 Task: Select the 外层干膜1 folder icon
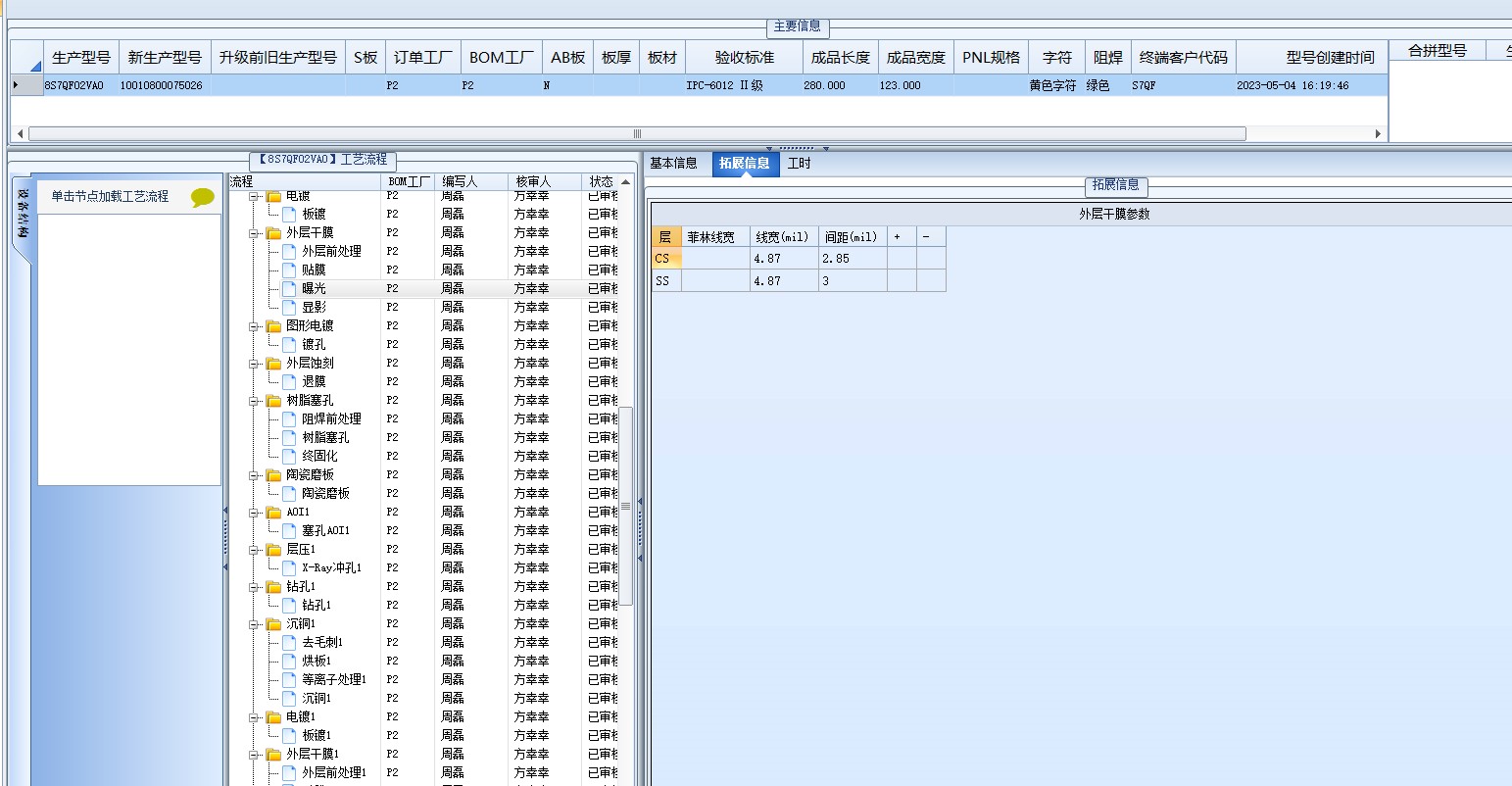coord(273,755)
